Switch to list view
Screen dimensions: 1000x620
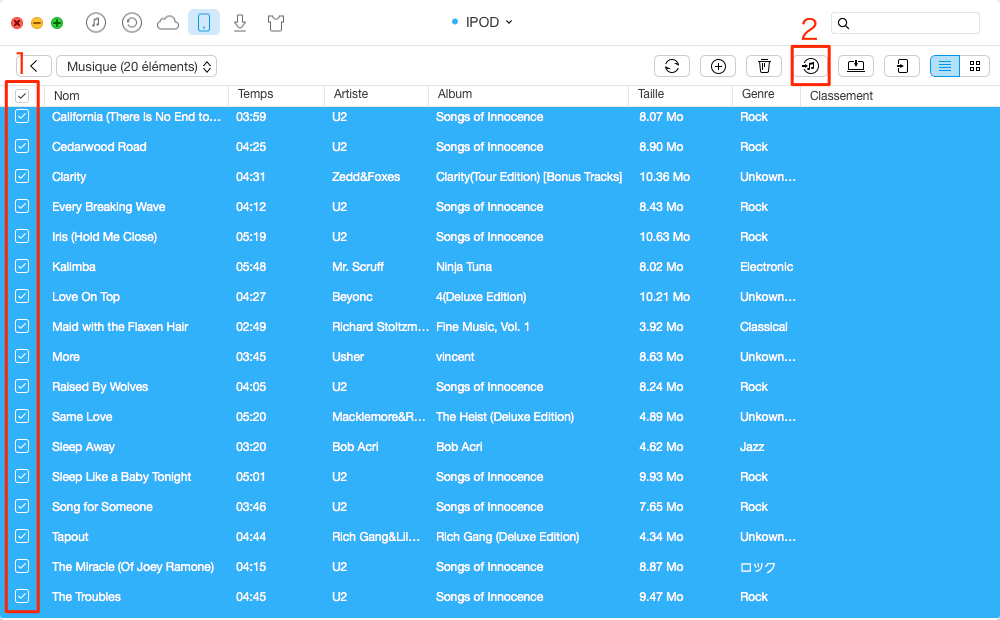click(x=945, y=66)
